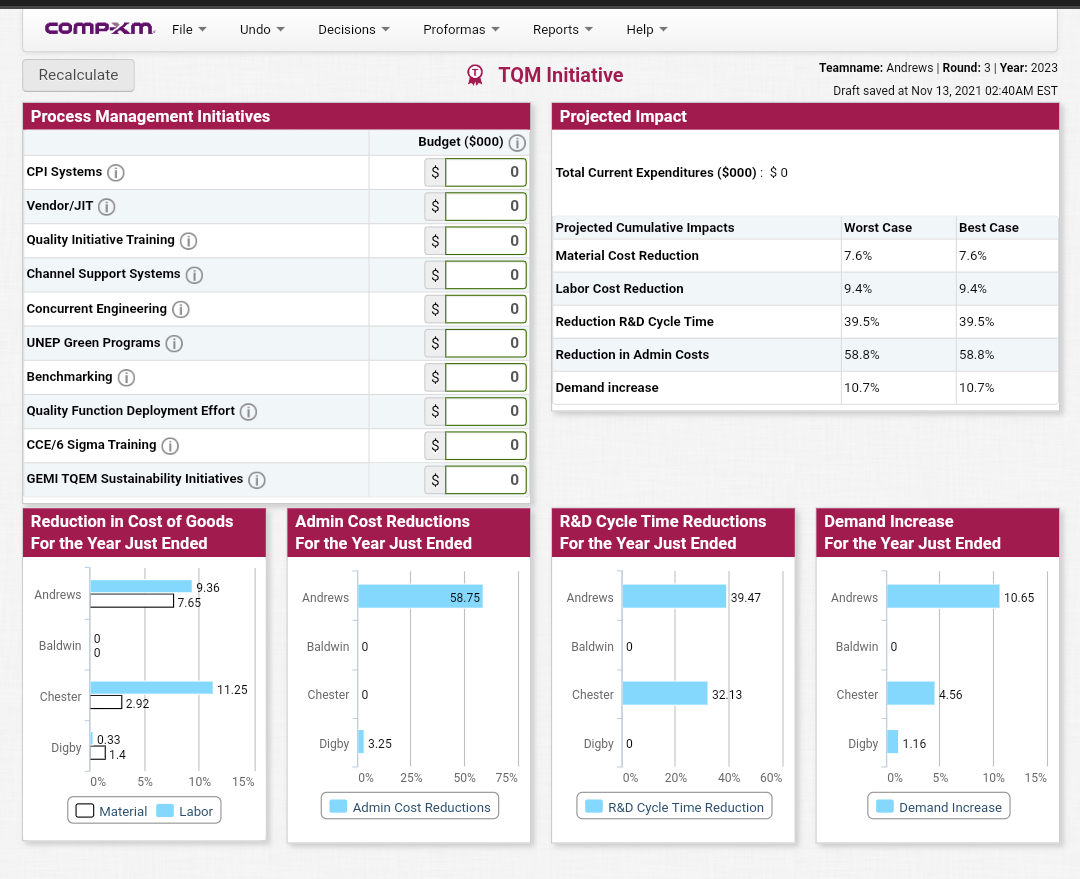Click Chester labor bar 11.25
This screenshot has height=879, width=1080.
[x=152, y=687]
